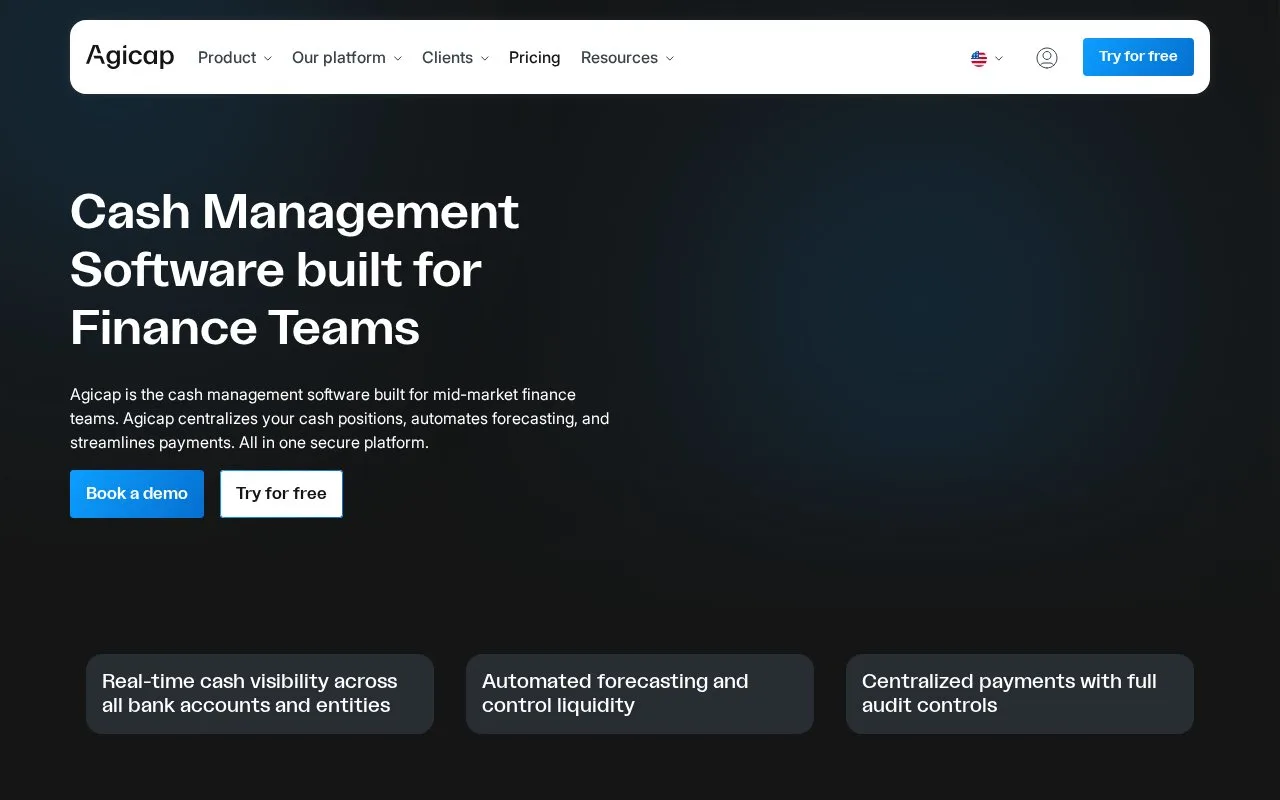The image size is (1280, 800).
Task: Click the paragraph starting "Agicap is the cash management"
Action: point(340,419)
